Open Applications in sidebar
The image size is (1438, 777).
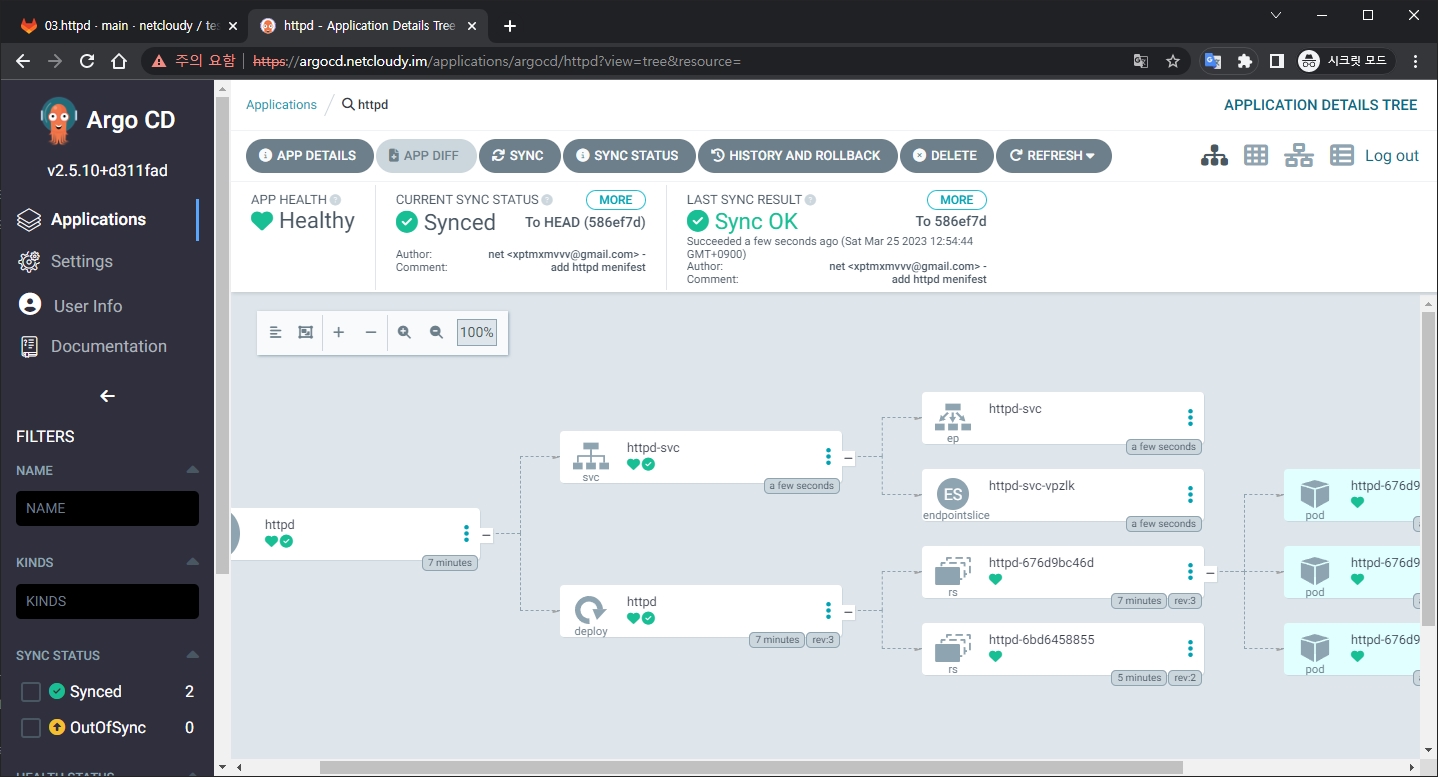click(x=98, y=219)
